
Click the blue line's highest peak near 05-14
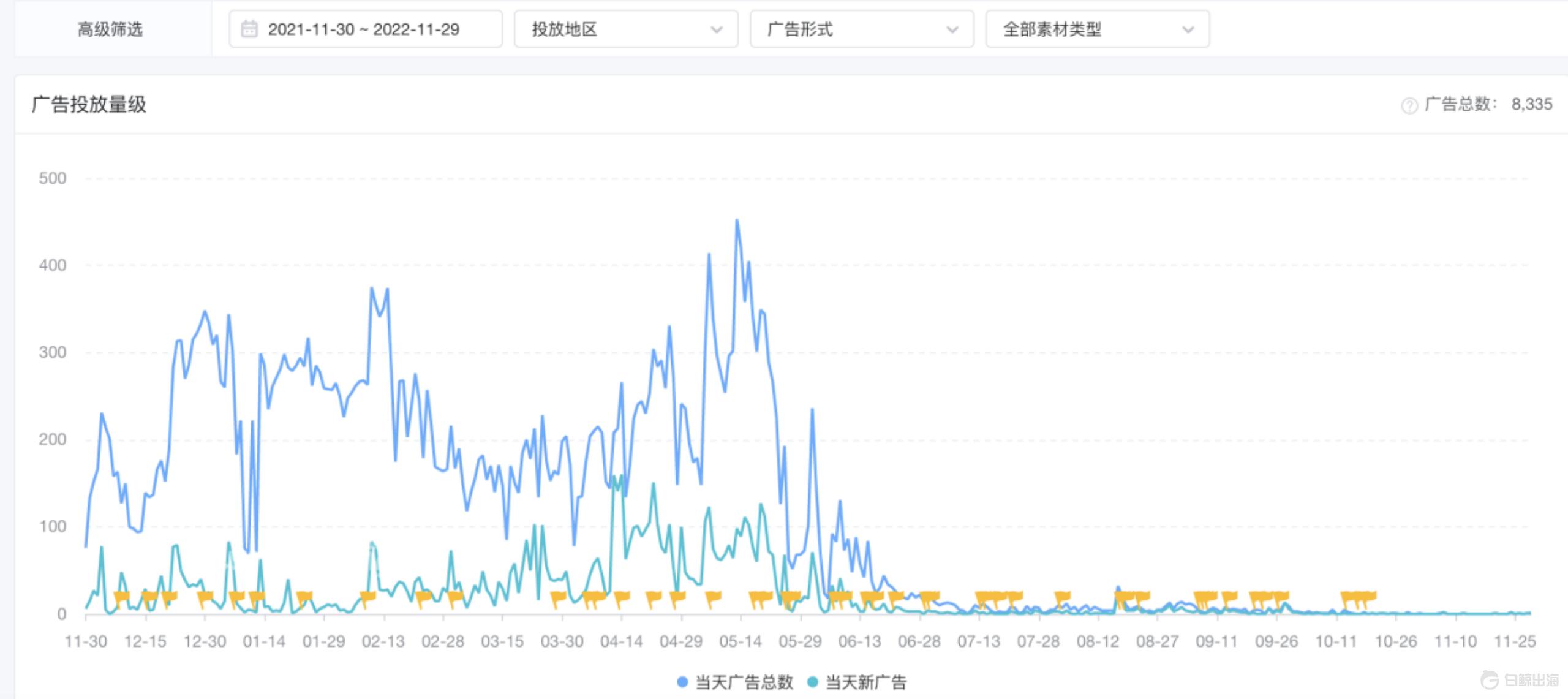[736, 221]
